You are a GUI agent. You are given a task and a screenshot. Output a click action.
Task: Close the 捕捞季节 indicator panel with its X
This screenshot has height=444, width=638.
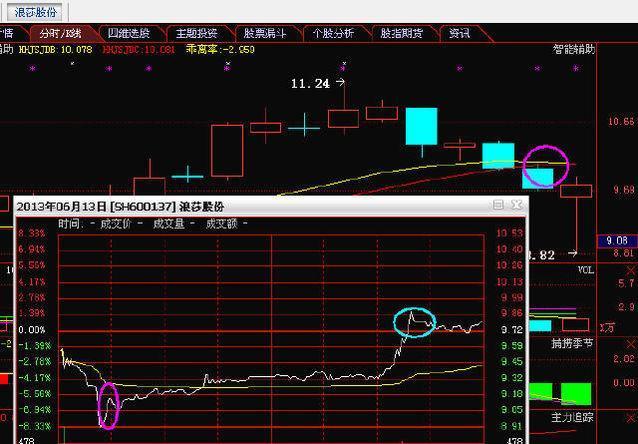631,344
